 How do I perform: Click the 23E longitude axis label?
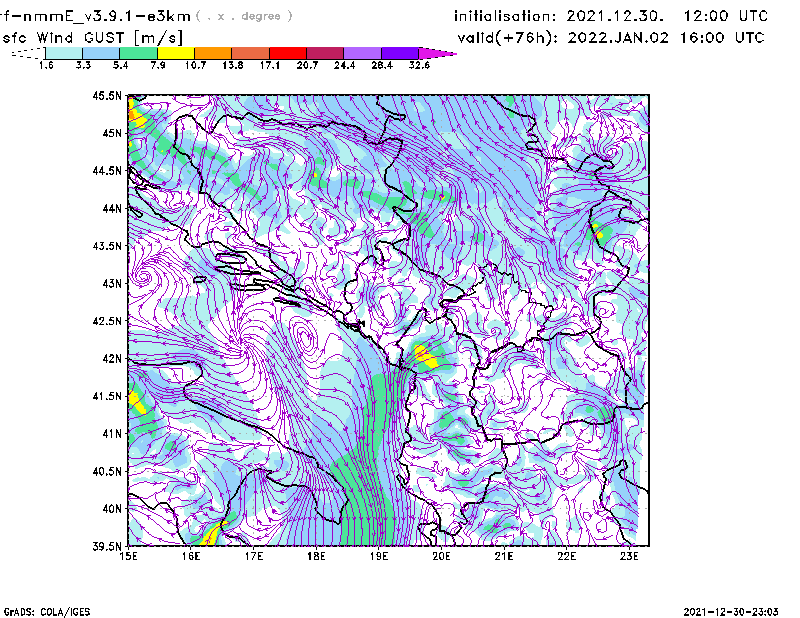(630, 556)
